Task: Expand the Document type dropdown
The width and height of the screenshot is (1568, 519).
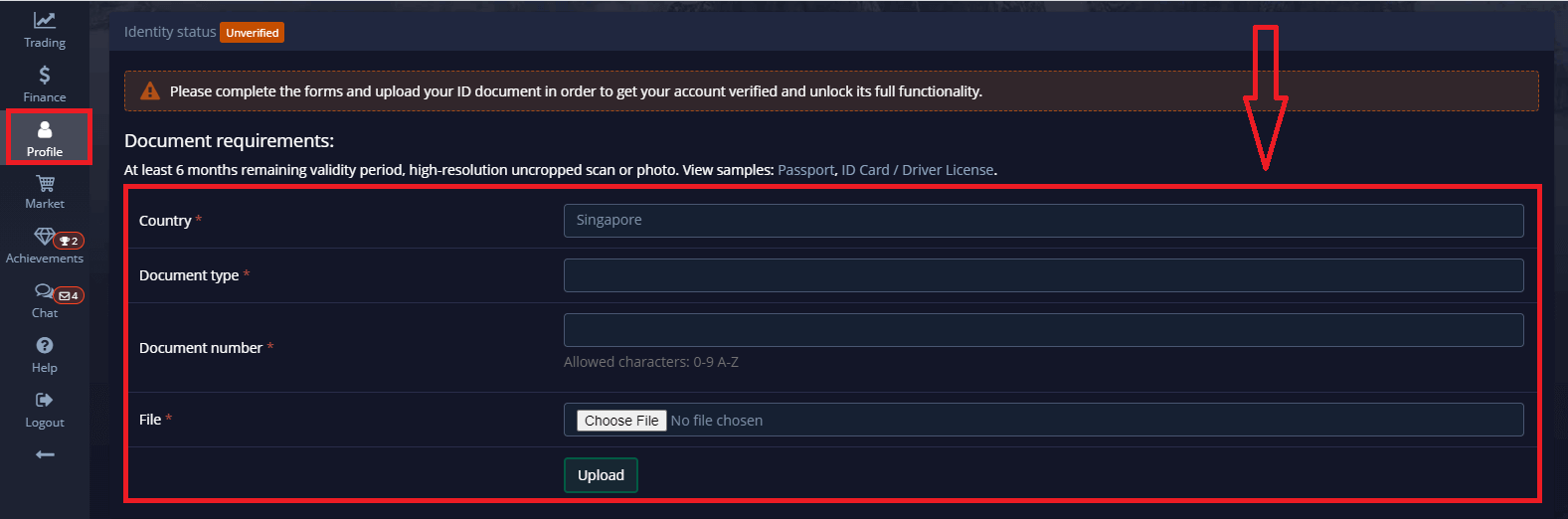Action: point(1043,275)
